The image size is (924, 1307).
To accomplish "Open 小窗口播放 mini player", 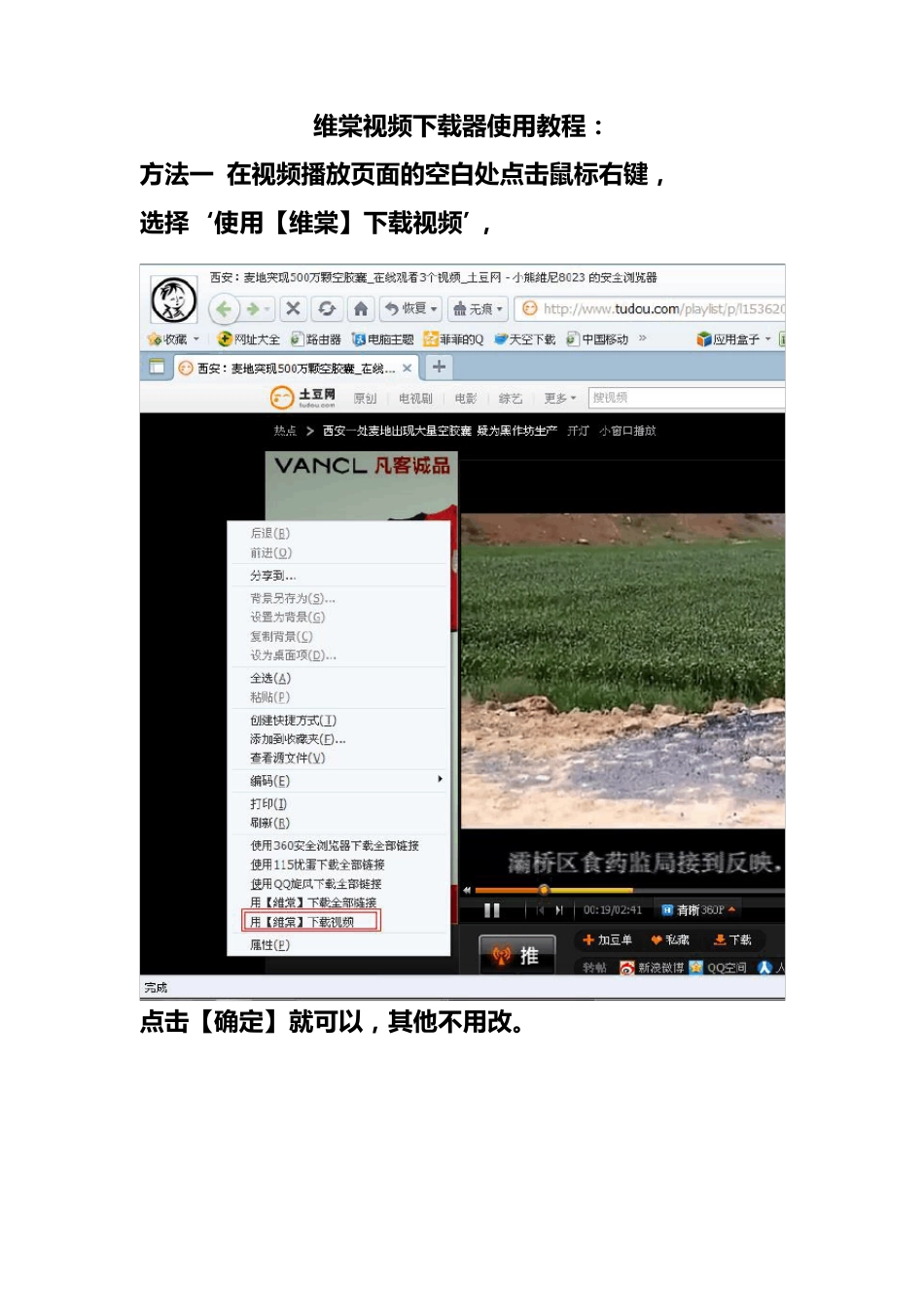I will 627,431.
